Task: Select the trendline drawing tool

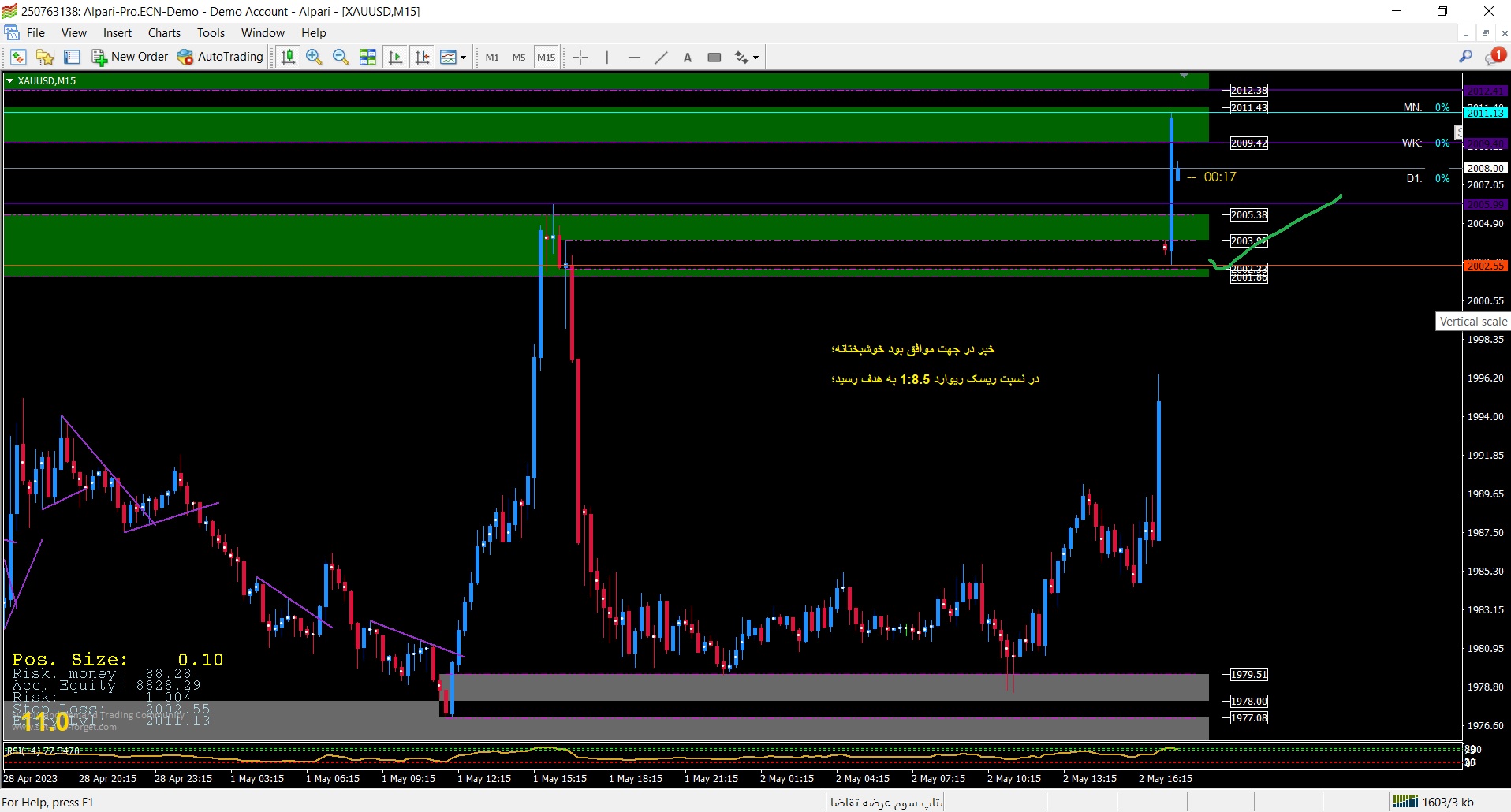Action: pyautogui.click(x=661, y=57)
